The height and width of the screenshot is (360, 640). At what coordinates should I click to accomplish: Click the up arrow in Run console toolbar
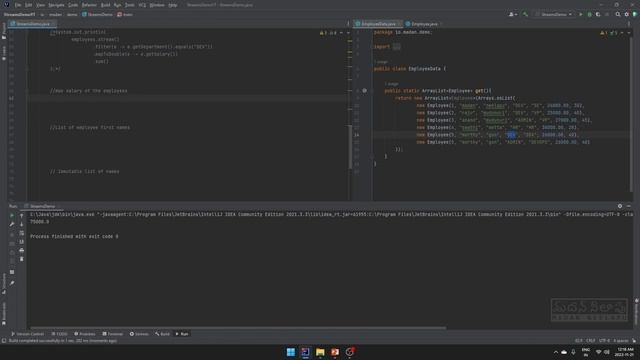(22, 216)
